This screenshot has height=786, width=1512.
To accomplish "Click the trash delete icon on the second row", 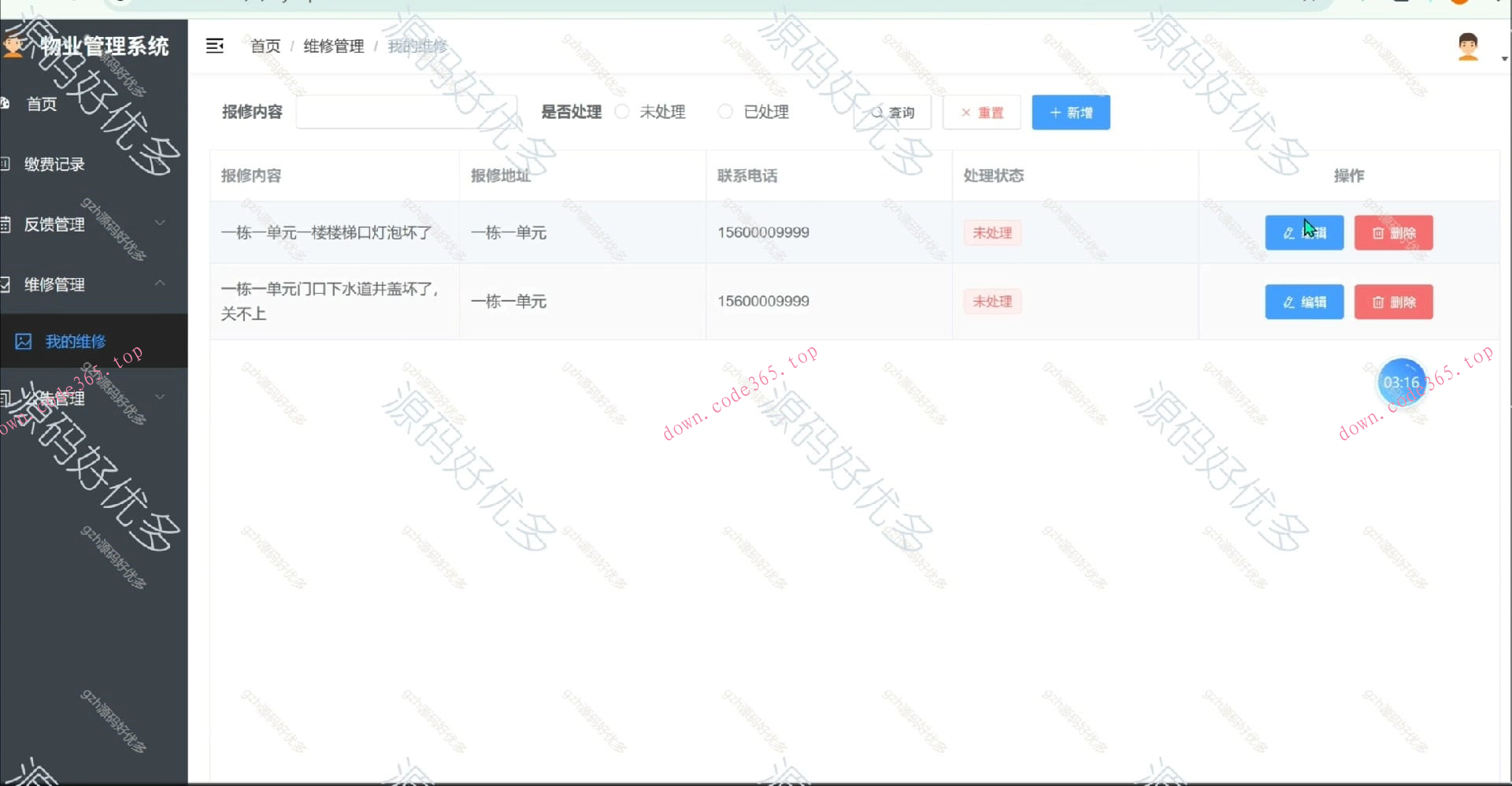I will [x=1378, y=302].
